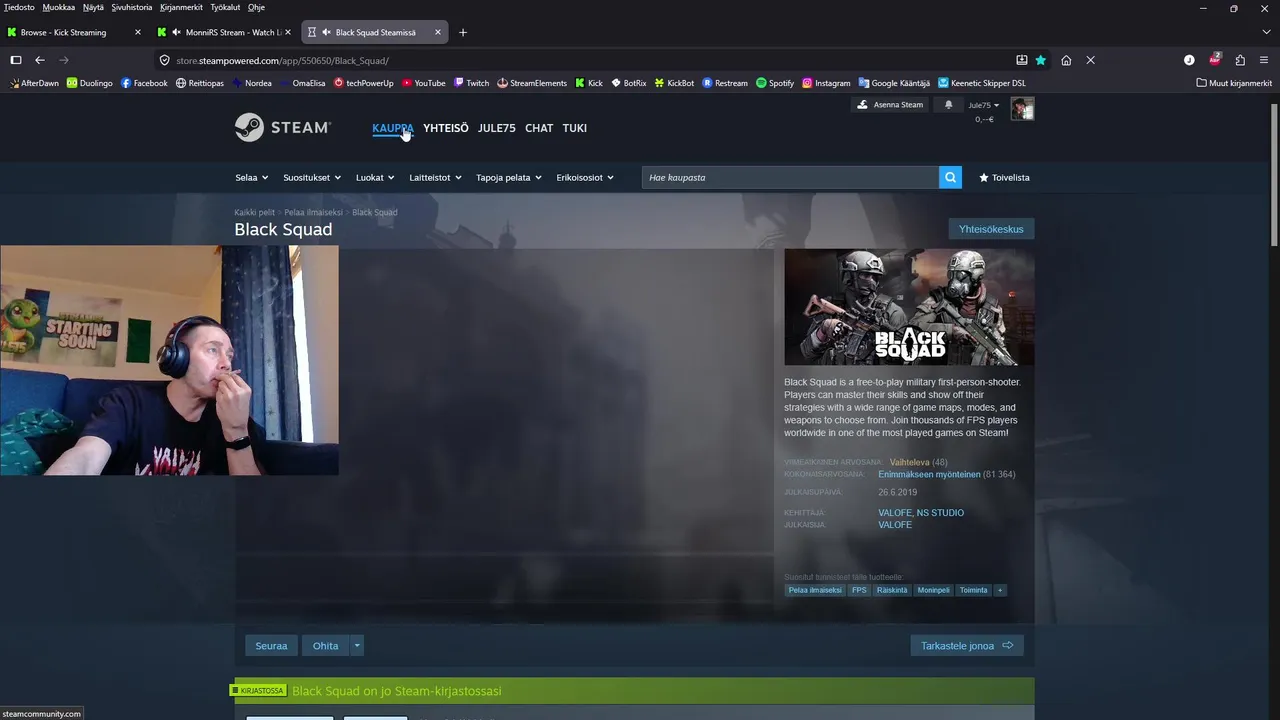This screenshot has width=1280, height=720.
Task: Click the Yhteisökeskus button
Action: coord(991,229)
